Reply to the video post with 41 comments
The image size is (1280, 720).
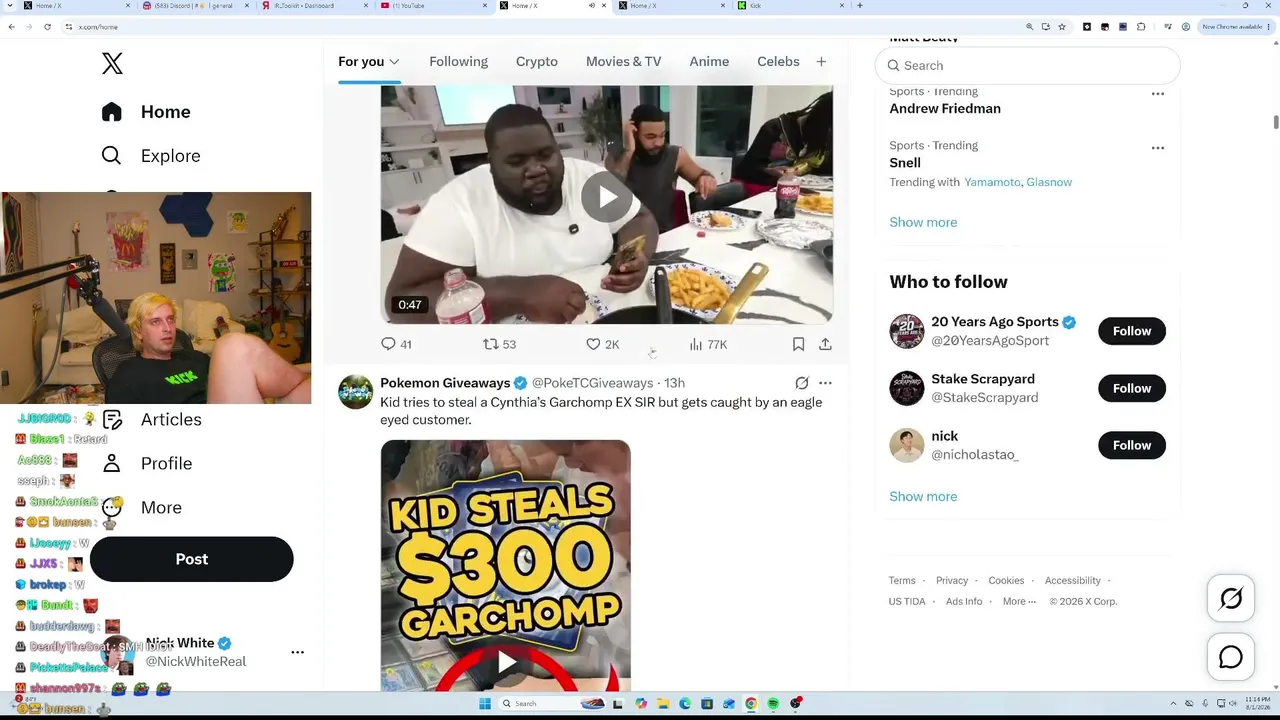396,344
